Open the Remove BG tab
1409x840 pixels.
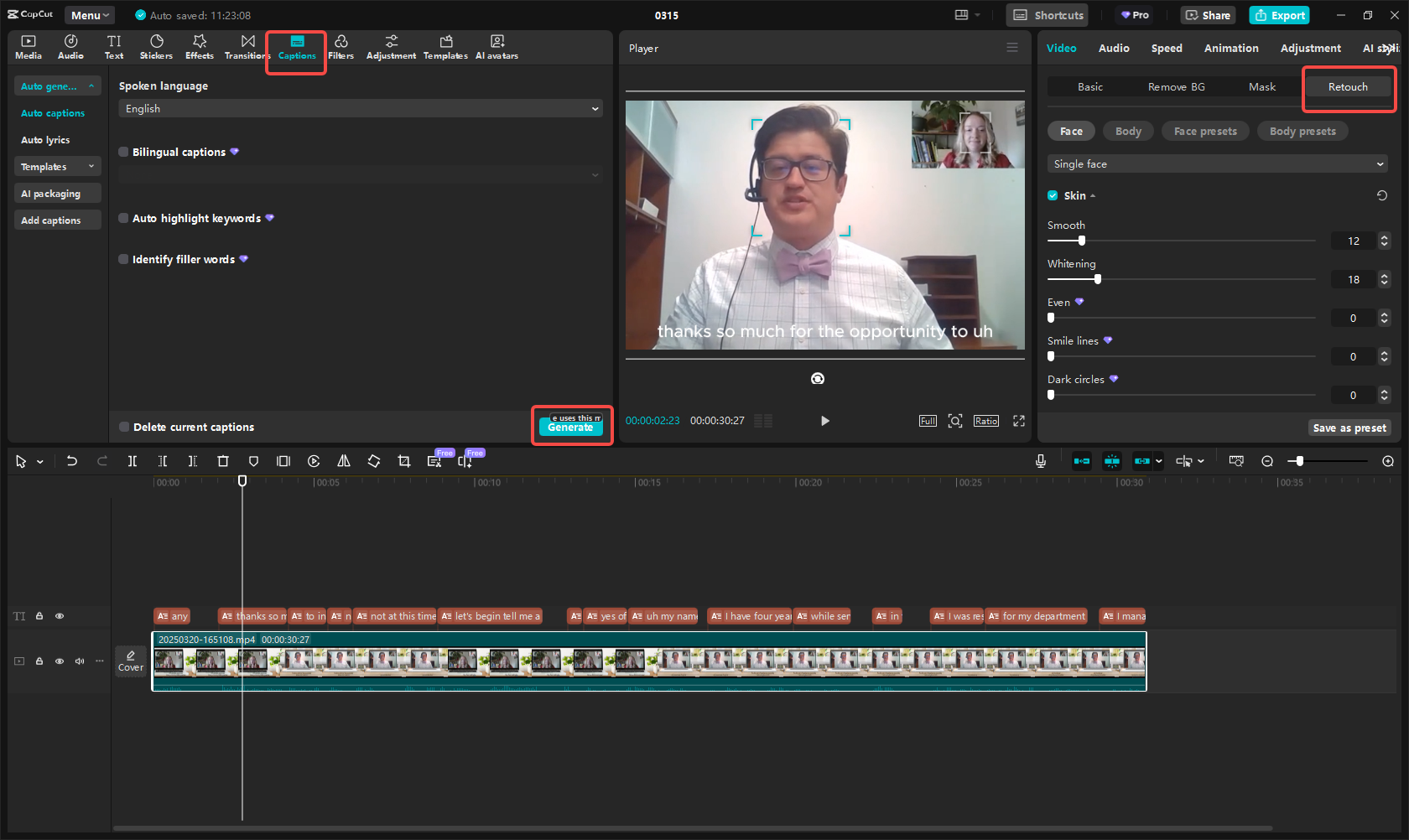click(1176, 86)
